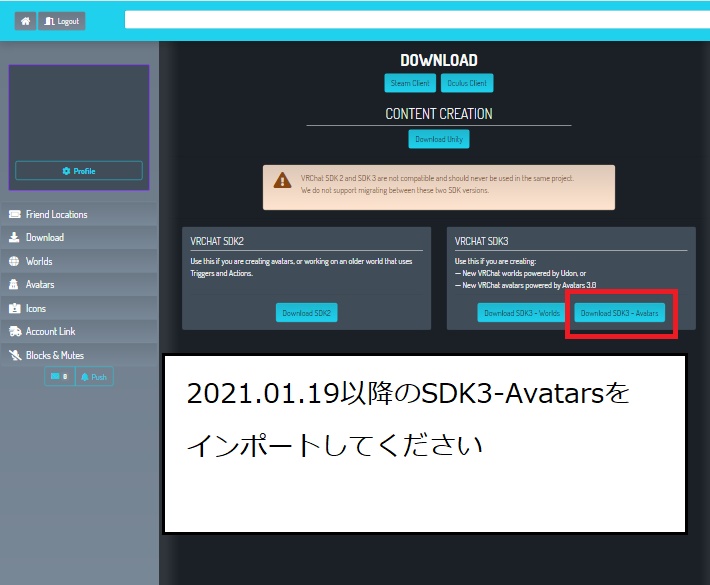Click the Friend Locations ticket icon
The width and height of the screenshot is (710, 585).
point(14,214)
